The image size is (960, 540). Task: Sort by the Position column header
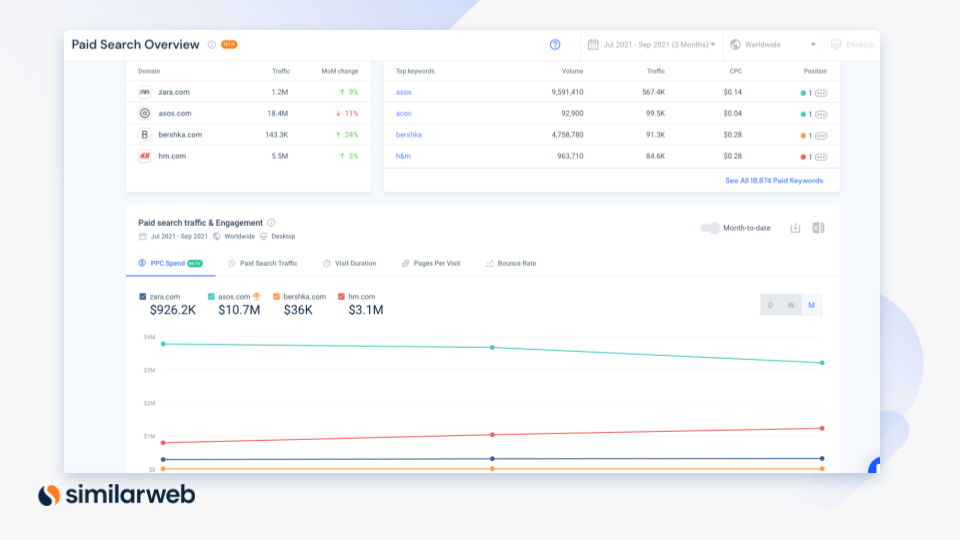[815, 71]
